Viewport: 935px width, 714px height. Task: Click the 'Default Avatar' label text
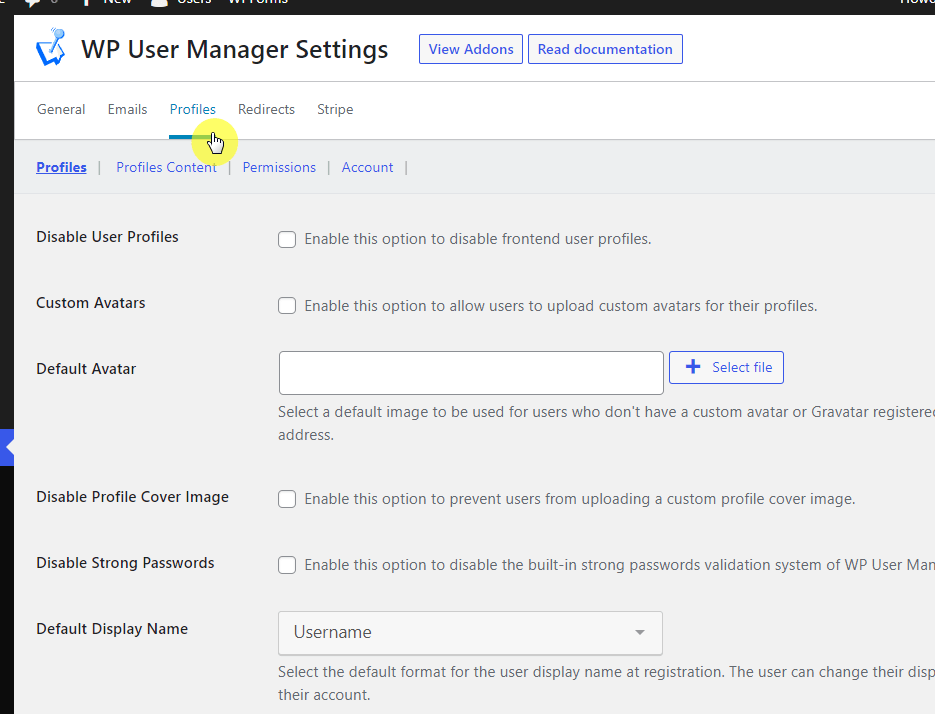(86, 369)
